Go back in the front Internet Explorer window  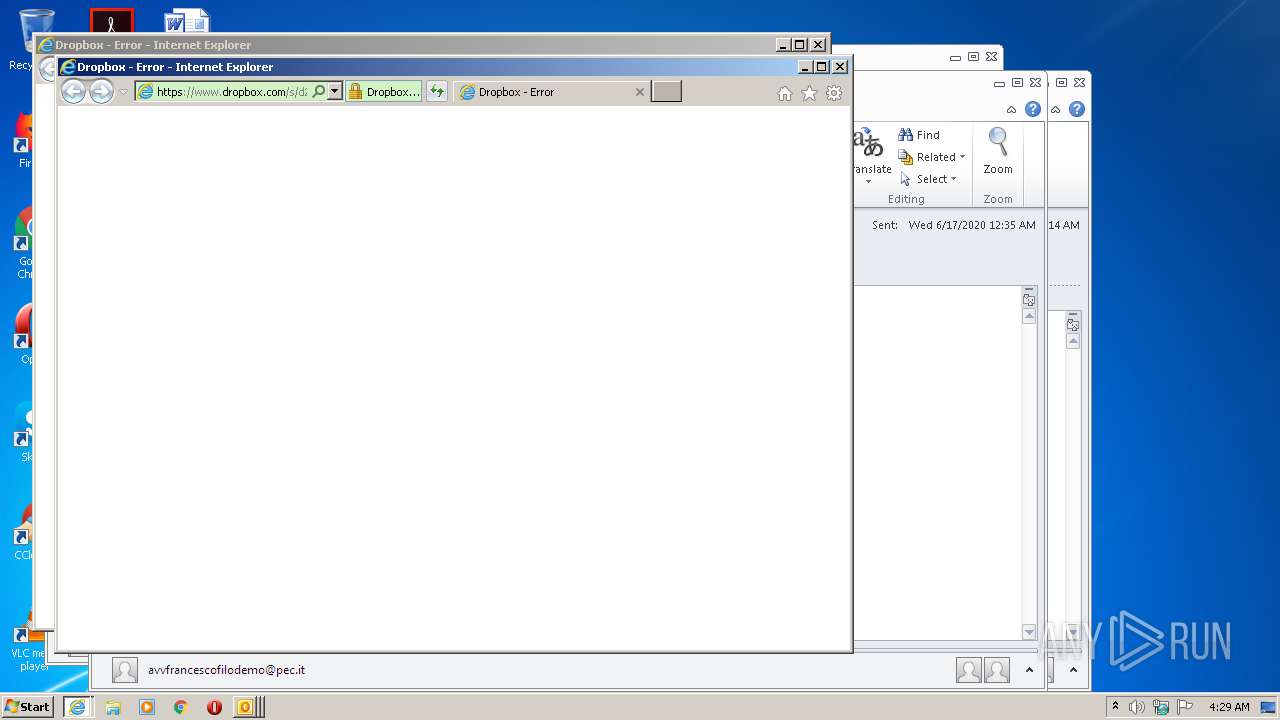73,91
